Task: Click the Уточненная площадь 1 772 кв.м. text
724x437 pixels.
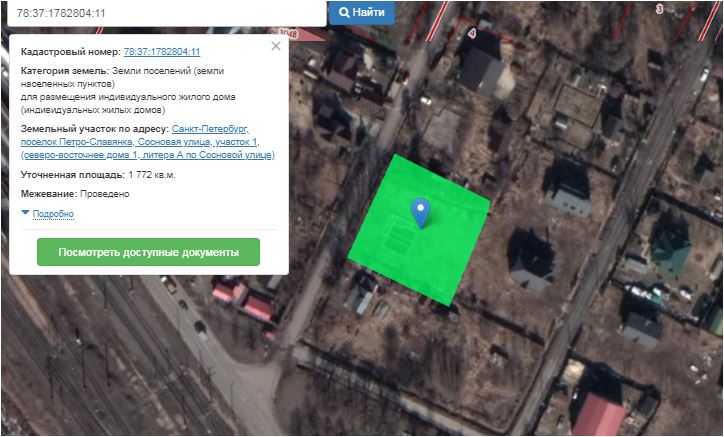Action: pos(98,175)
